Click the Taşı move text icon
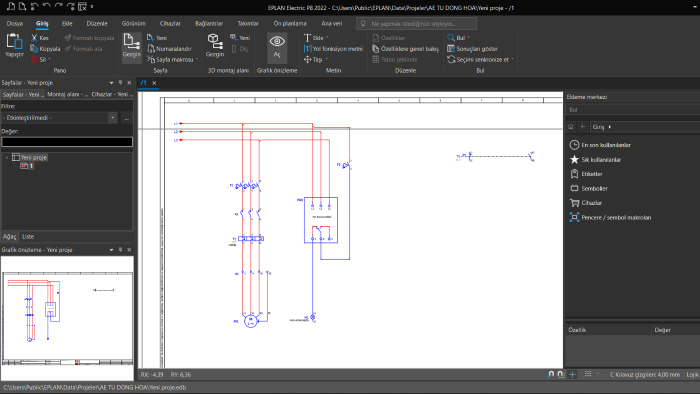The image size is (700, 394). [307, 59]
